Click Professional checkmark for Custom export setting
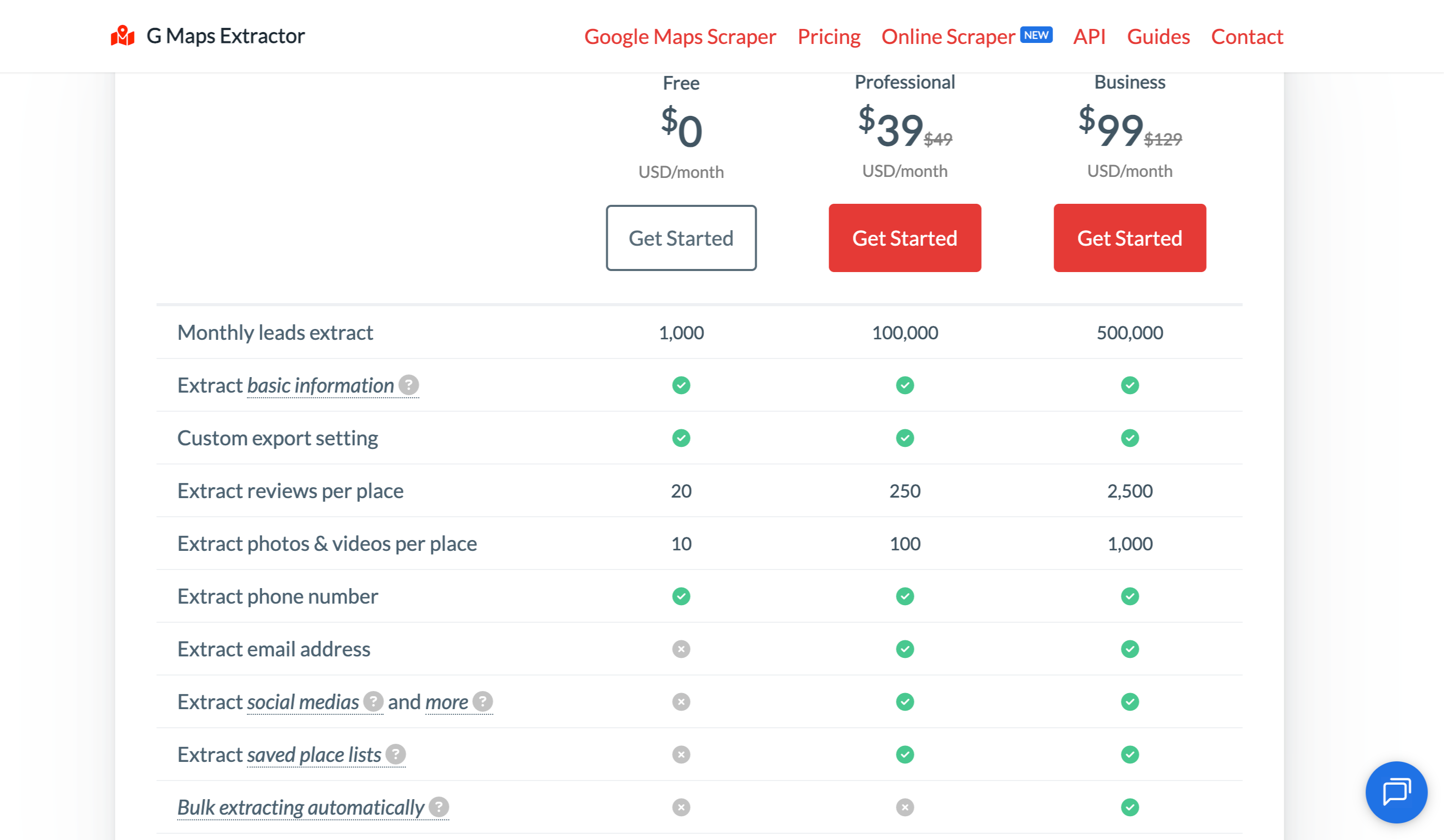 point(905,438)
